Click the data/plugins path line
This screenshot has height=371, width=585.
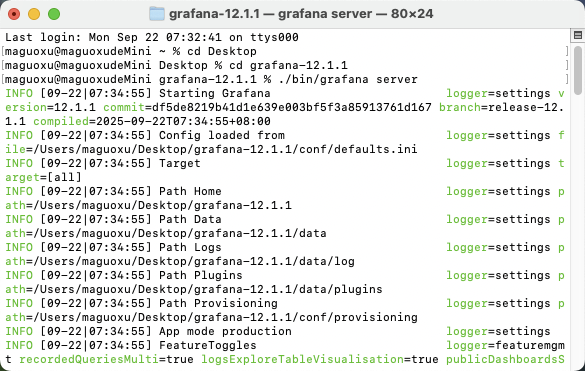194,289
